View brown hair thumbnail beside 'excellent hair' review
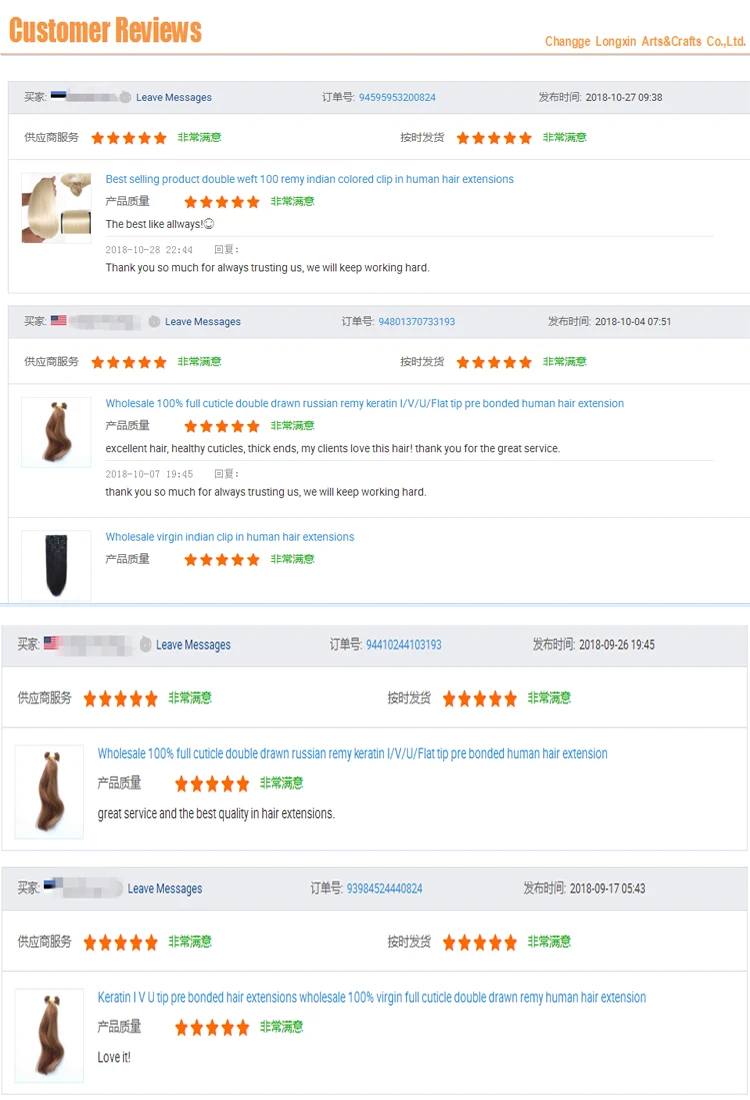The height and width of the screenshot is (1100, 750). [56, 432]
